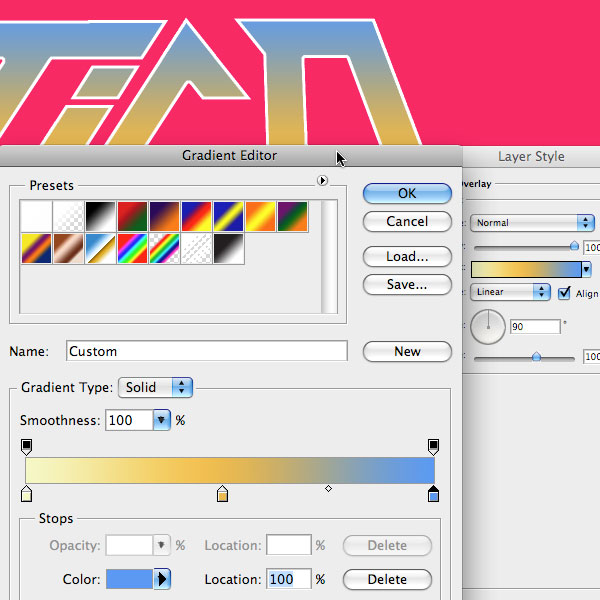Click the scale slider in Layer Style
The height and width of the screenshot is (600, 600).
[524, 358]
